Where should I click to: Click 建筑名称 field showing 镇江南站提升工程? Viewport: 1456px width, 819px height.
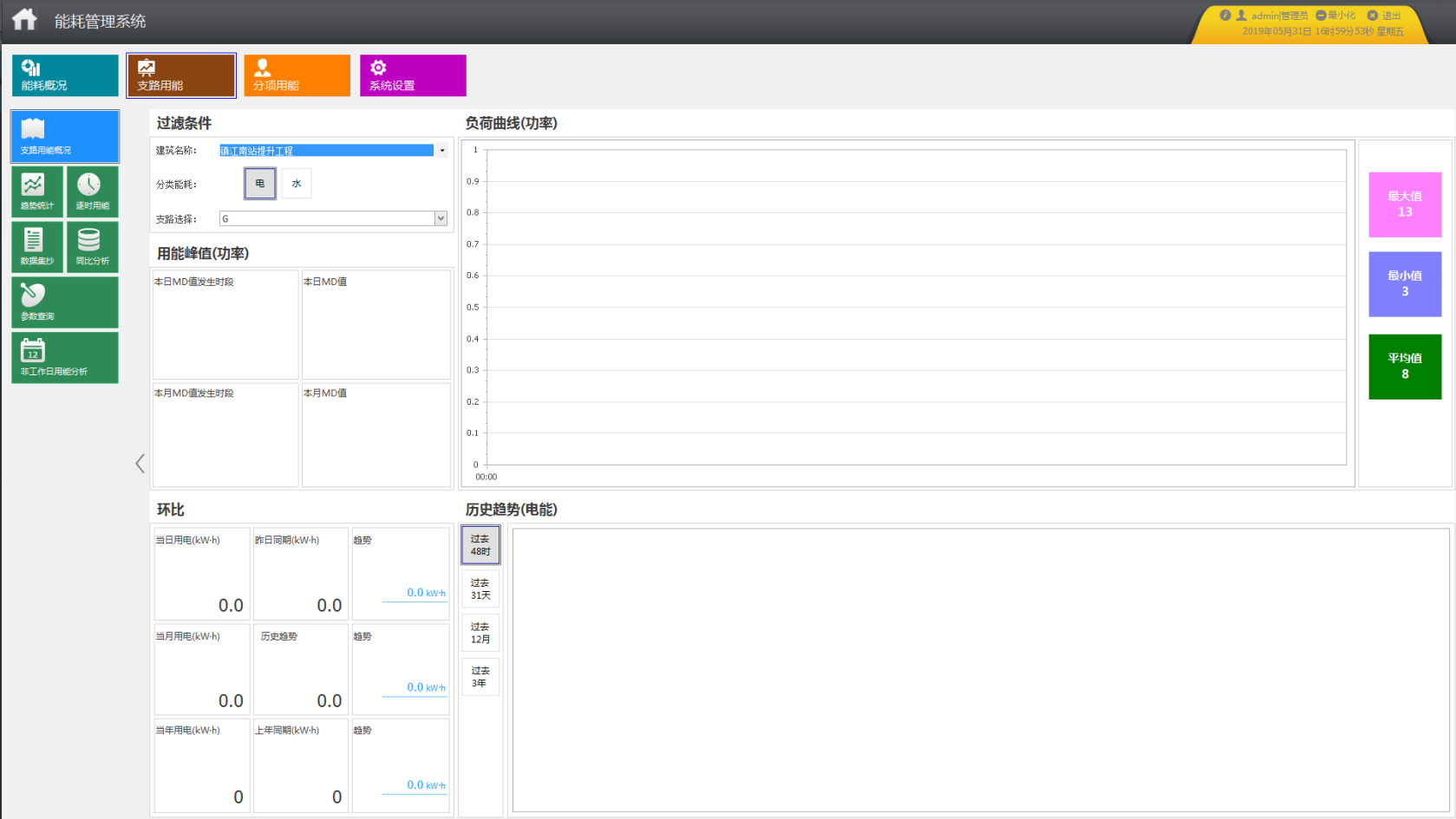326,151
